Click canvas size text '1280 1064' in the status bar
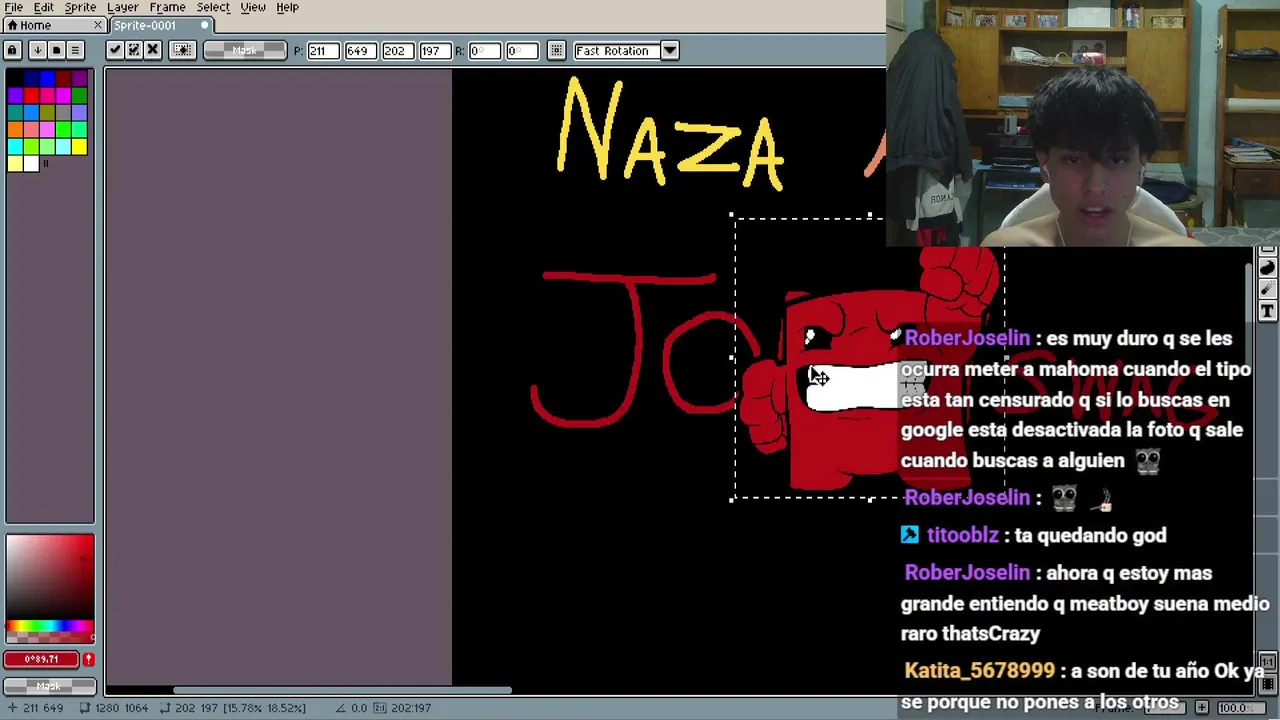 (122, 708)
